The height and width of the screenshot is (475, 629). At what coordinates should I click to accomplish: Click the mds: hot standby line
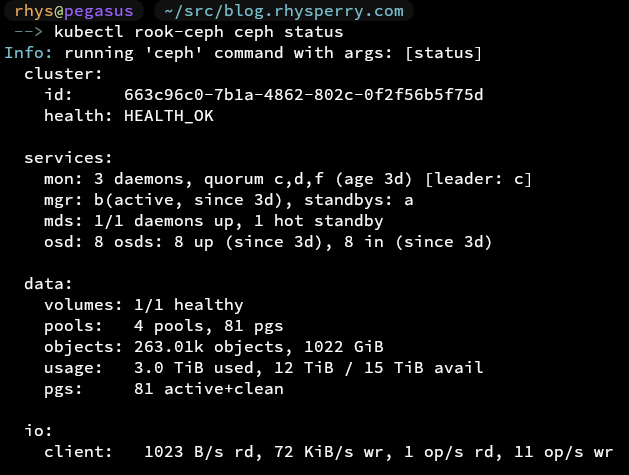click(x=214, y=221)
